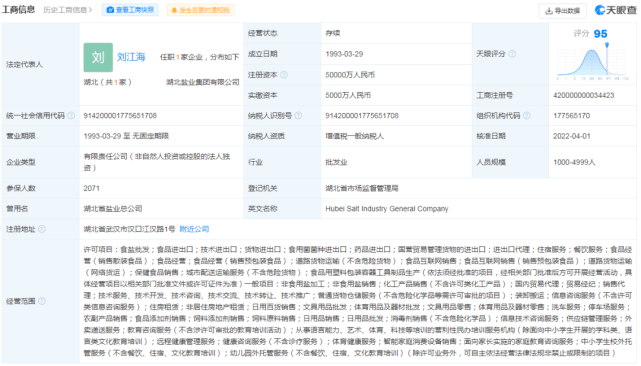Click insured count 2071
641x366 pixels.
[x=92, y=189]
